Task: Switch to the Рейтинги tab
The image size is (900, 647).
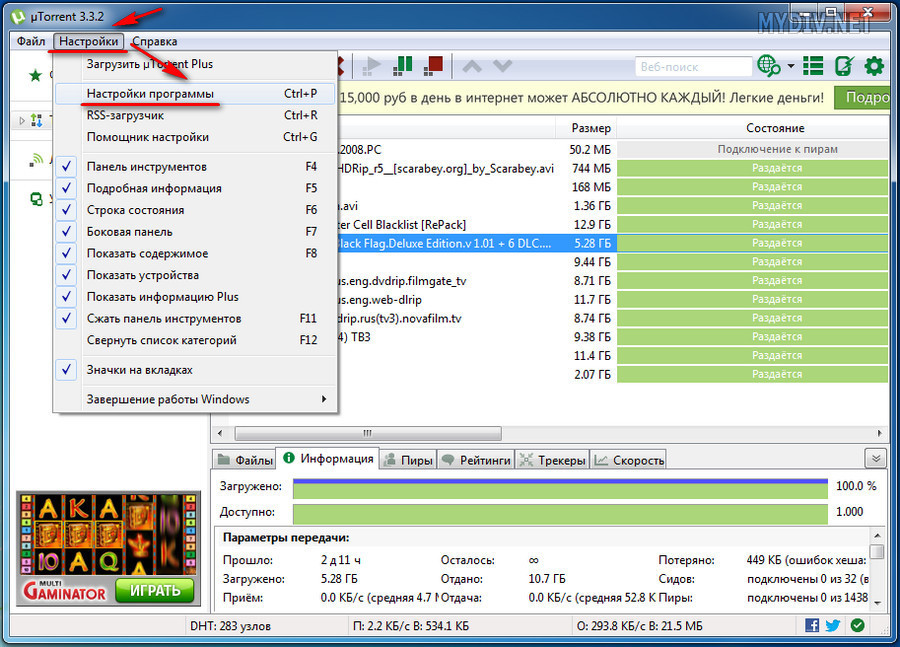Action: coord(476,460)
